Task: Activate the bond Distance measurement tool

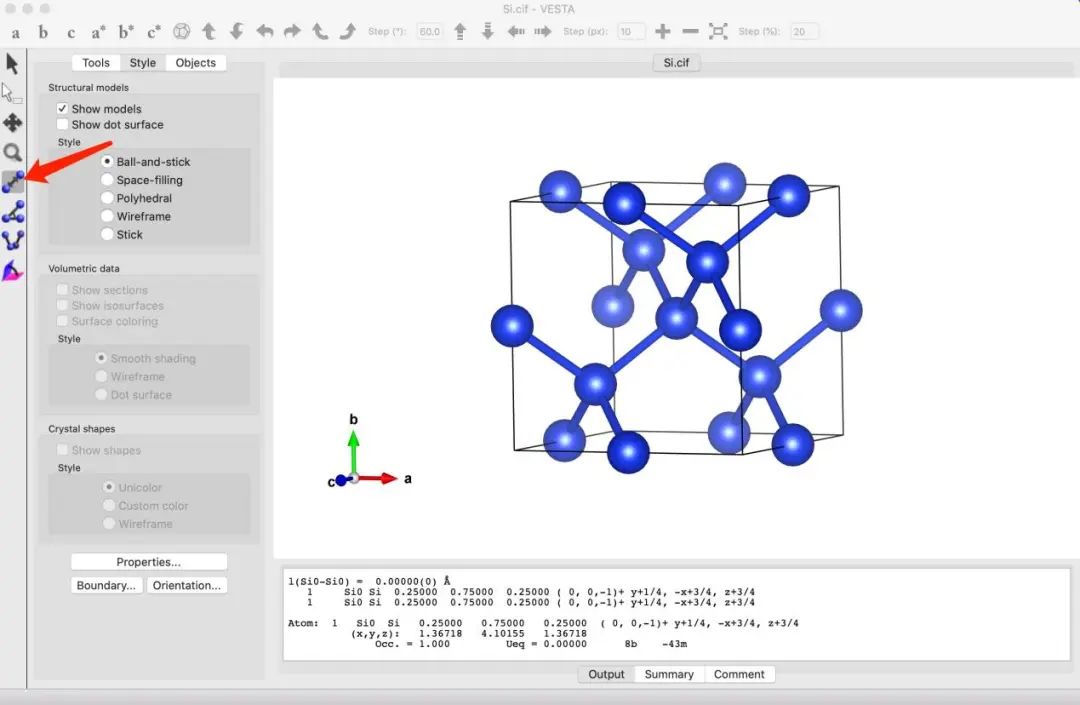Action: pyautogui.click(x=13, y=182)
